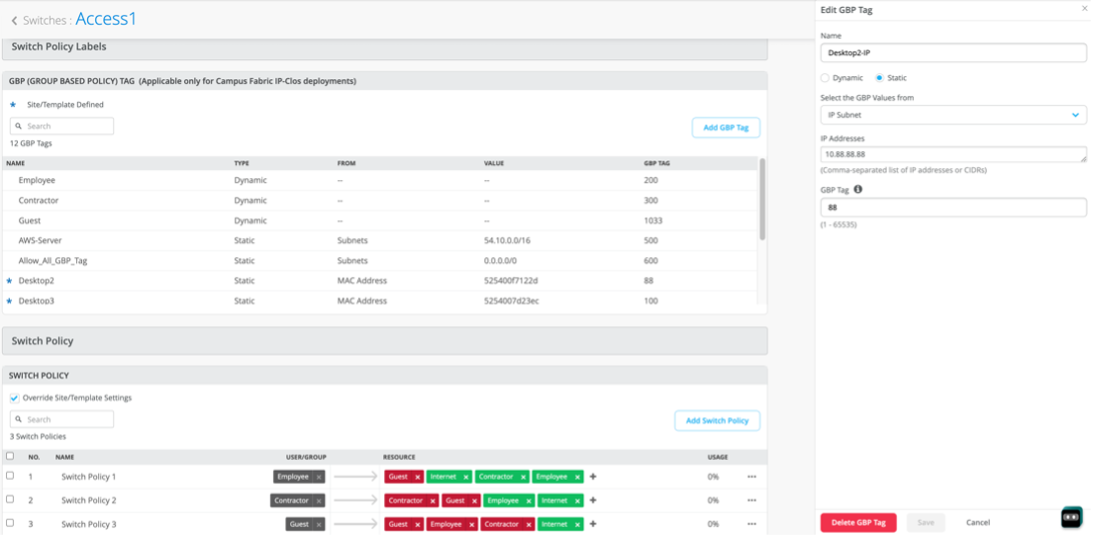Click the Add GBP Tag button
This screenshot has height=537, width=1093.
[x=726, y=127]
